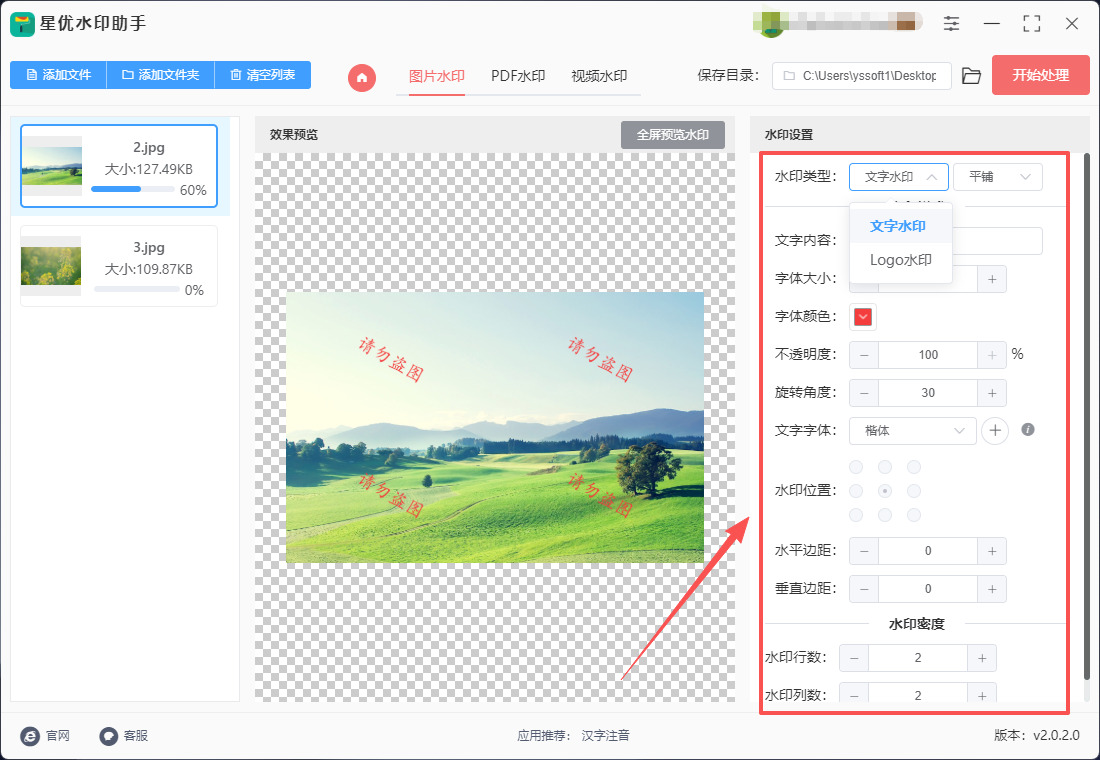Click the 旋转角度 value field showing 30
The width and height of the screenshot is (1100, 760).
[928, 393]
